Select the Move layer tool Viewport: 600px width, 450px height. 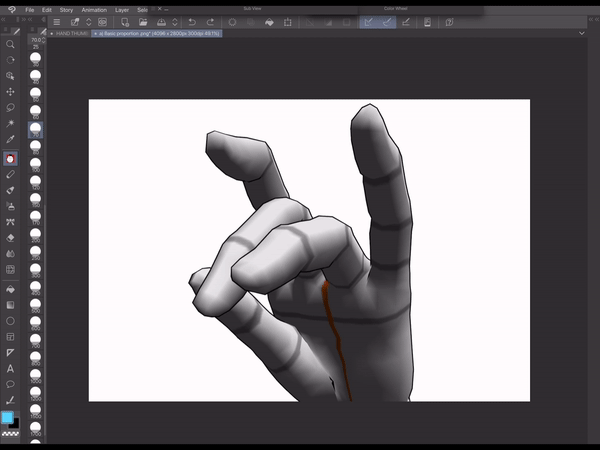(x=11, y=91)
